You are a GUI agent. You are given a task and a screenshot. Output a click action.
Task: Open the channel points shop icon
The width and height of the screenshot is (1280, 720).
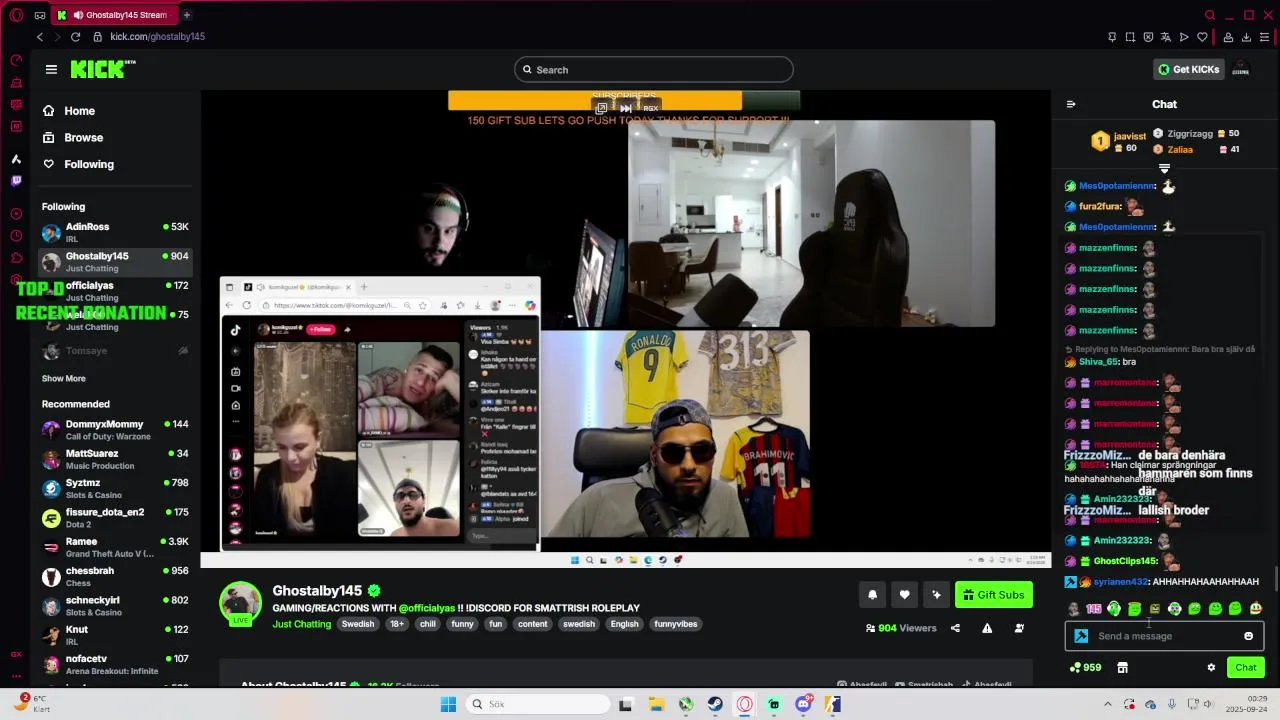(x=1122, y=667)
